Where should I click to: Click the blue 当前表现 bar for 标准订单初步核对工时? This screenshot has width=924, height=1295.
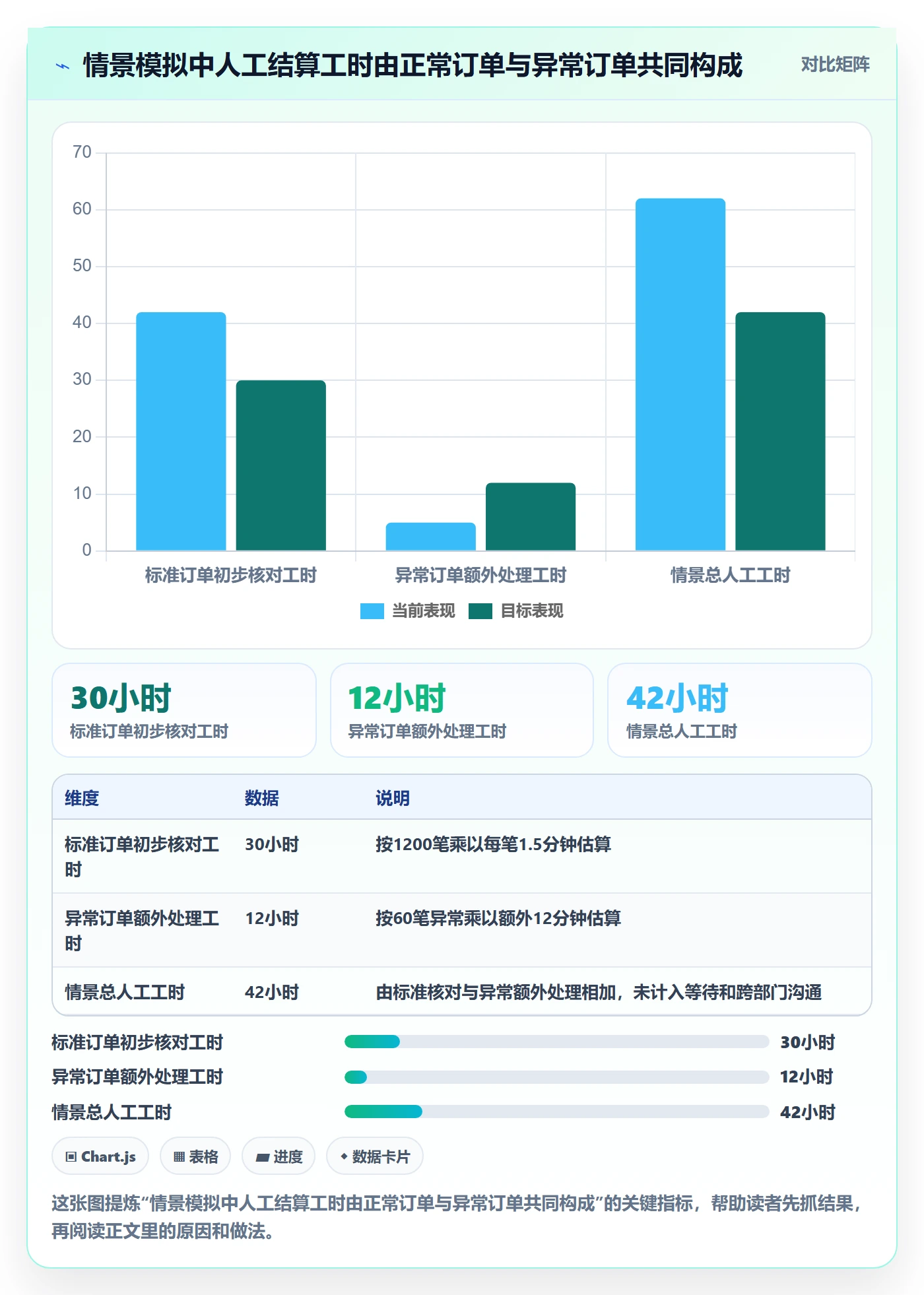[181, 431]
